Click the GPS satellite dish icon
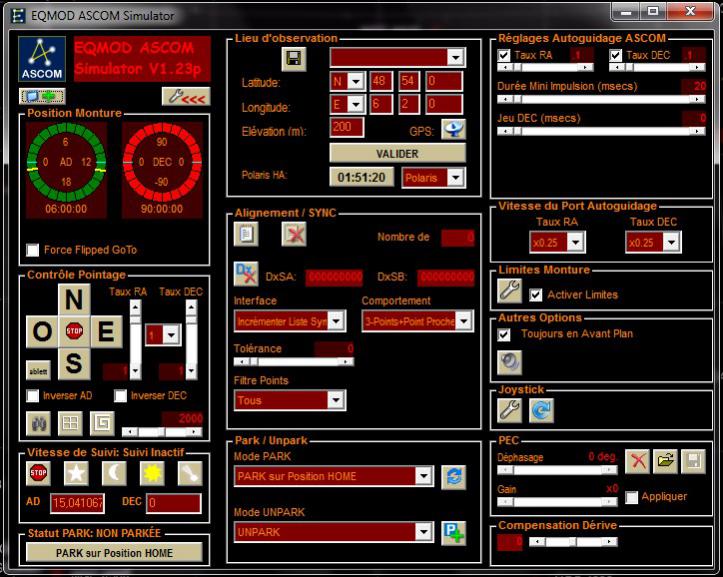The width and height of the screenshot is (723, 577). pos(453,129)
